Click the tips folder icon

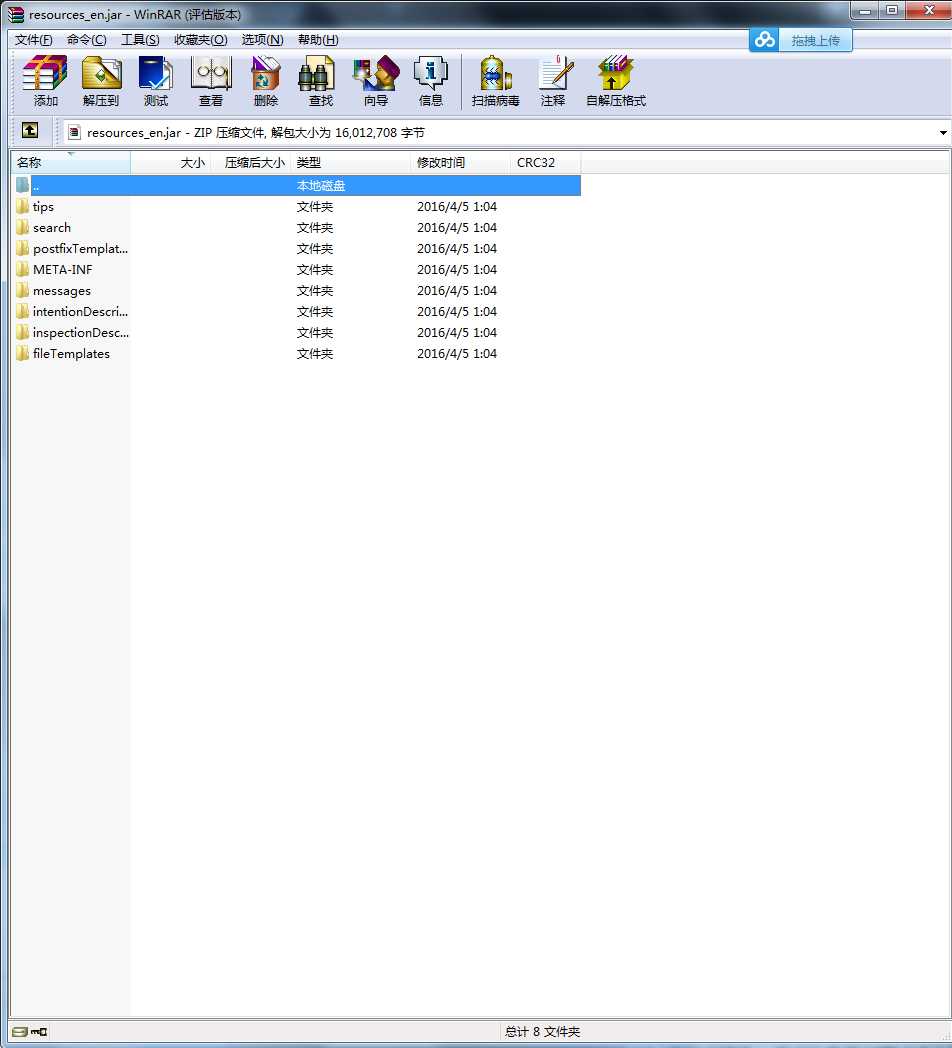tap(23, 206)
